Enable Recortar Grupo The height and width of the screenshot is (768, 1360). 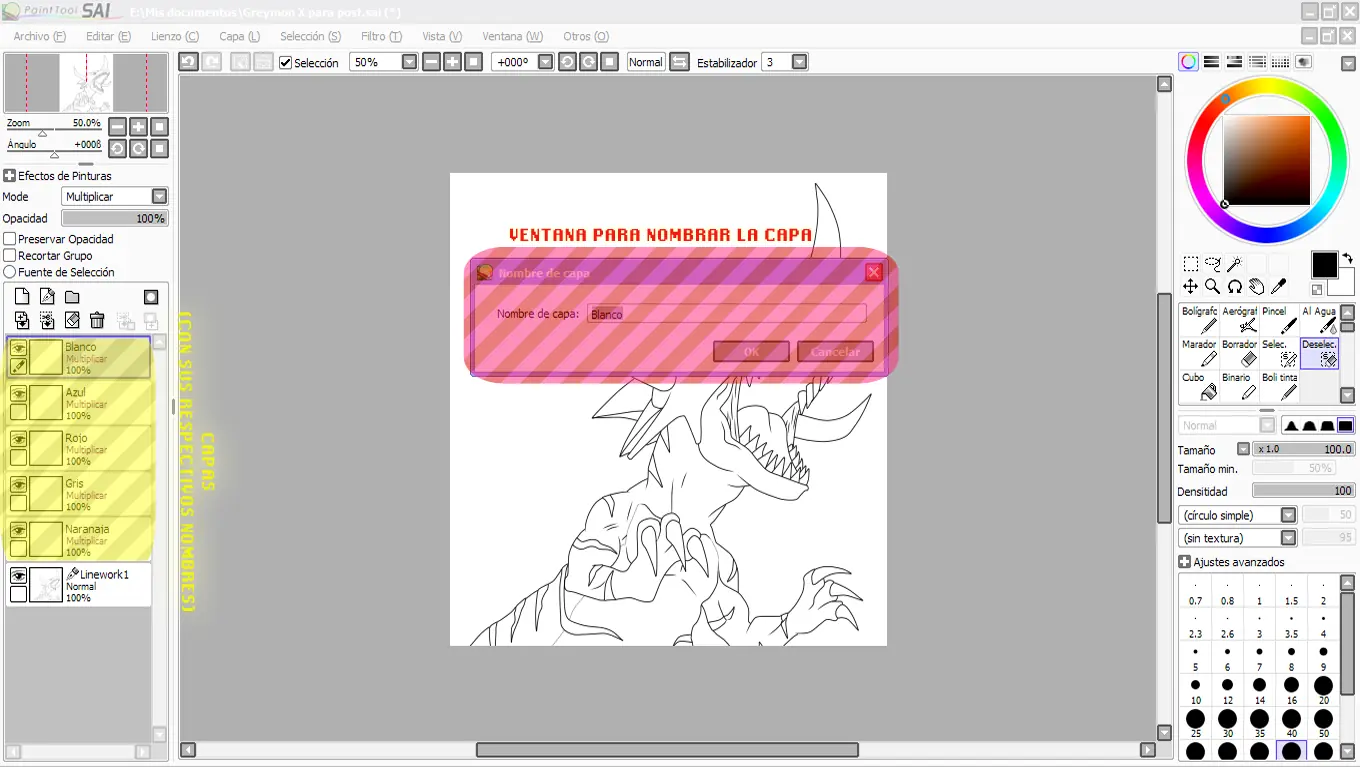pyautogui.click(x=10, y=256)
